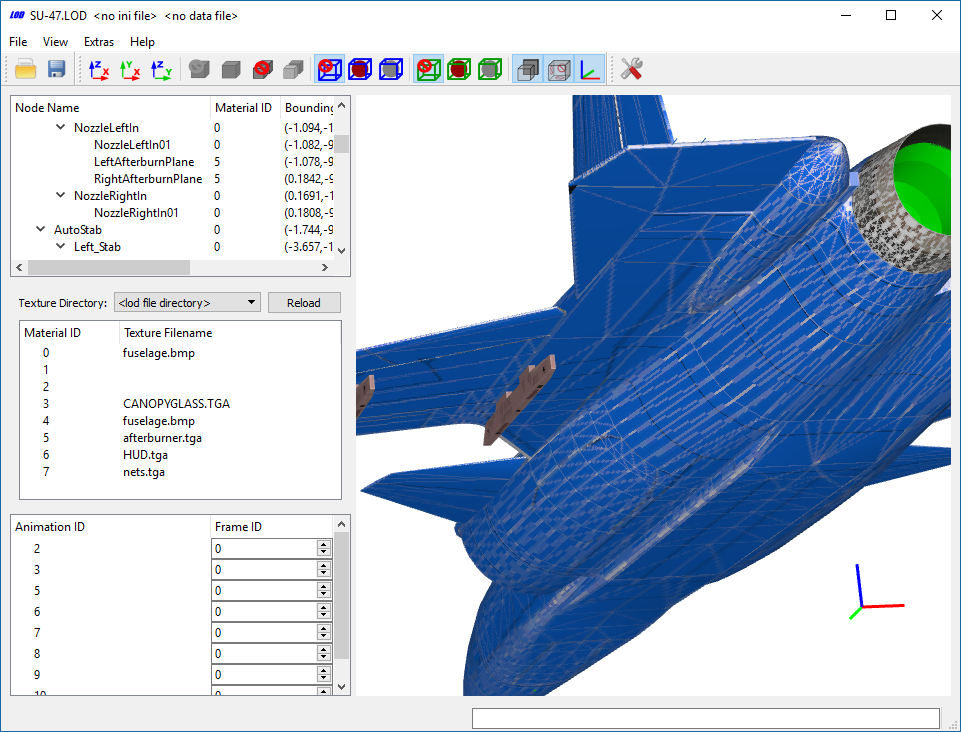This screenshot has height=732, width=961.
Task: Click the node tree horizontal scrollbar thumb
Action: tap(109, 267)
